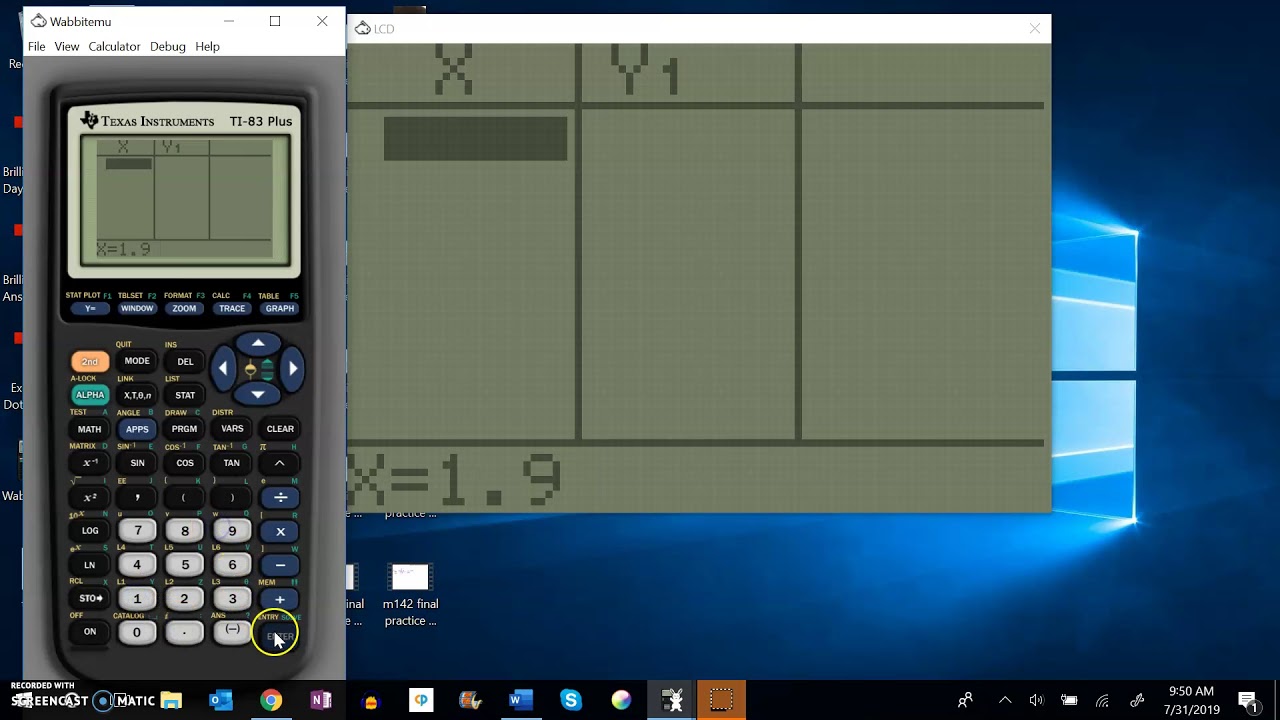This screenshot has height=720, width=1280.
Task: Open volume control in system tray
Action: pos(1036,700)
